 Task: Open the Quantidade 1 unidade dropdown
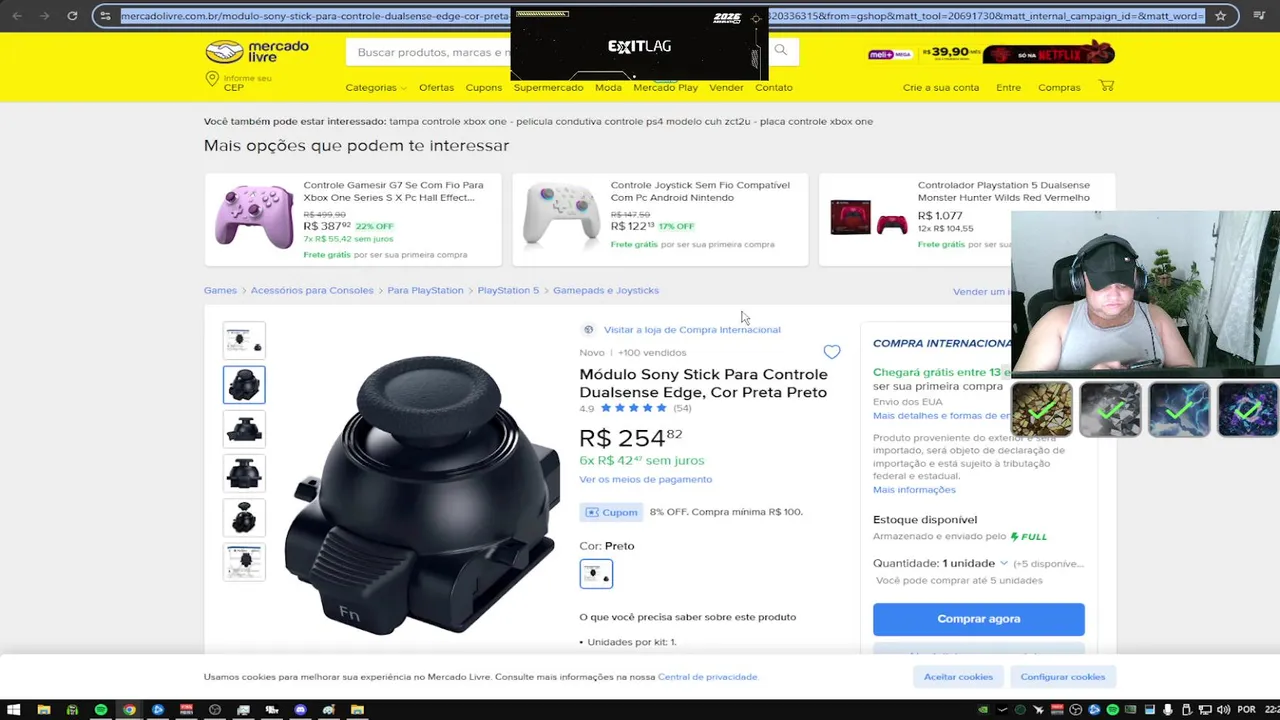[975, 563]
